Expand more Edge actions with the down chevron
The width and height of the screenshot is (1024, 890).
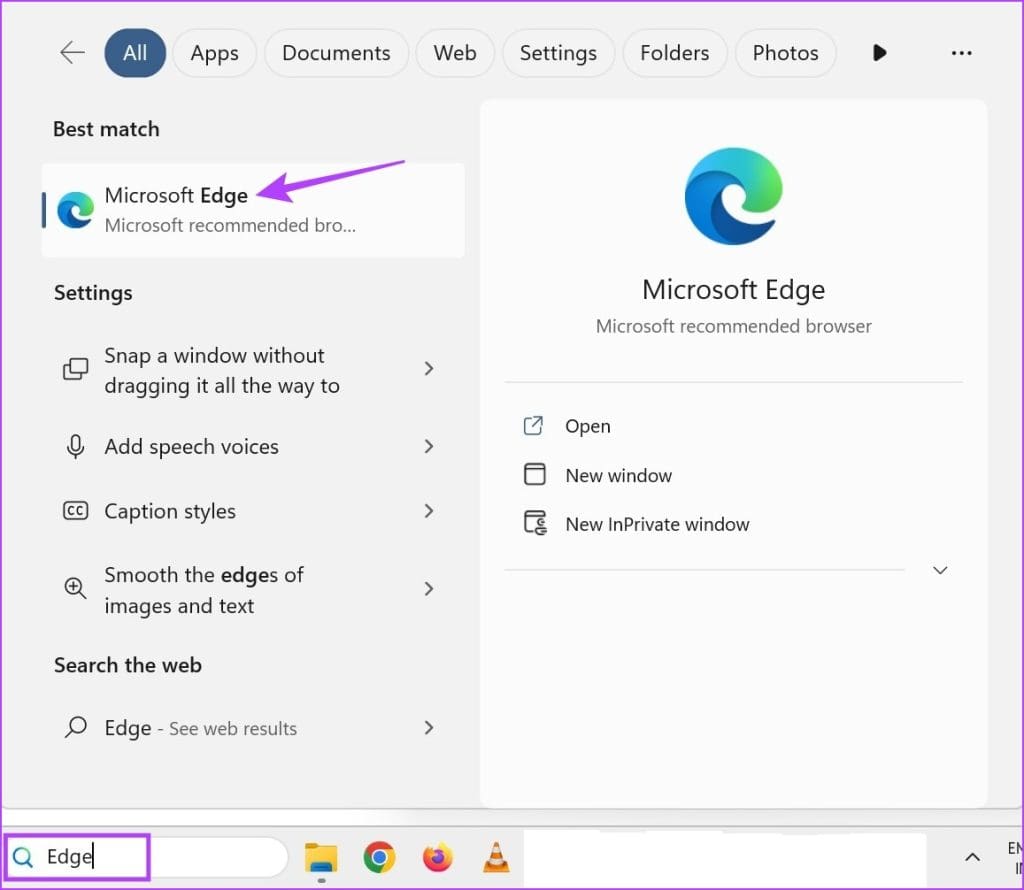[x=940, y=569]
